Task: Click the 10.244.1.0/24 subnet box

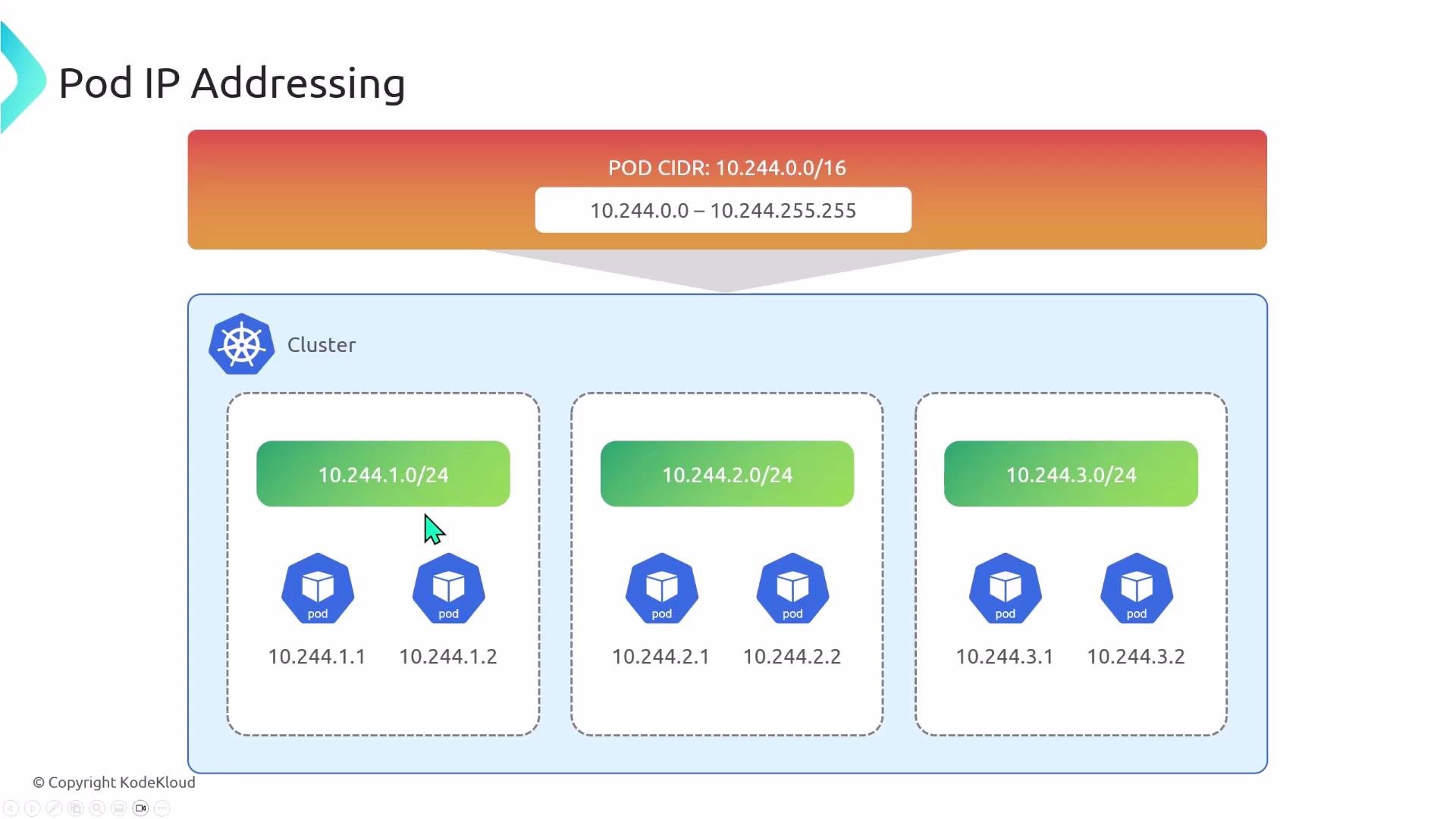Action: coord(383,474)
